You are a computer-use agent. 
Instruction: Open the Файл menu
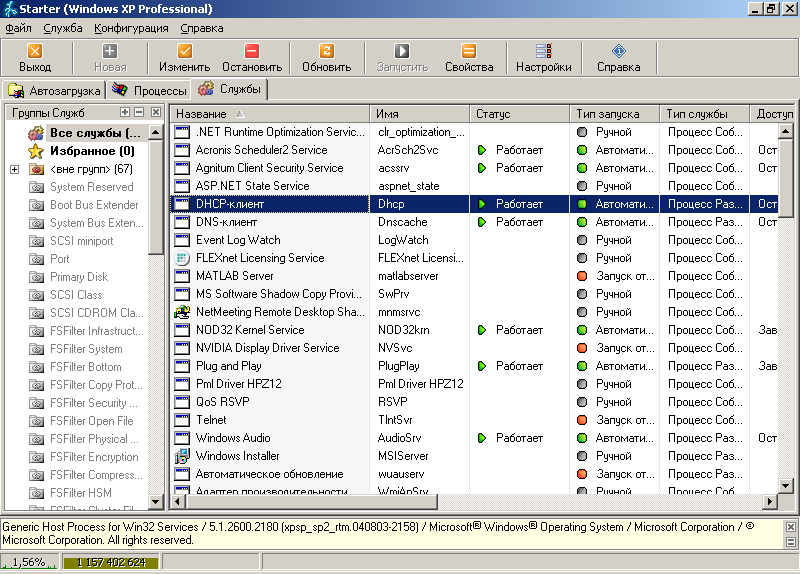tap(18, 28)
